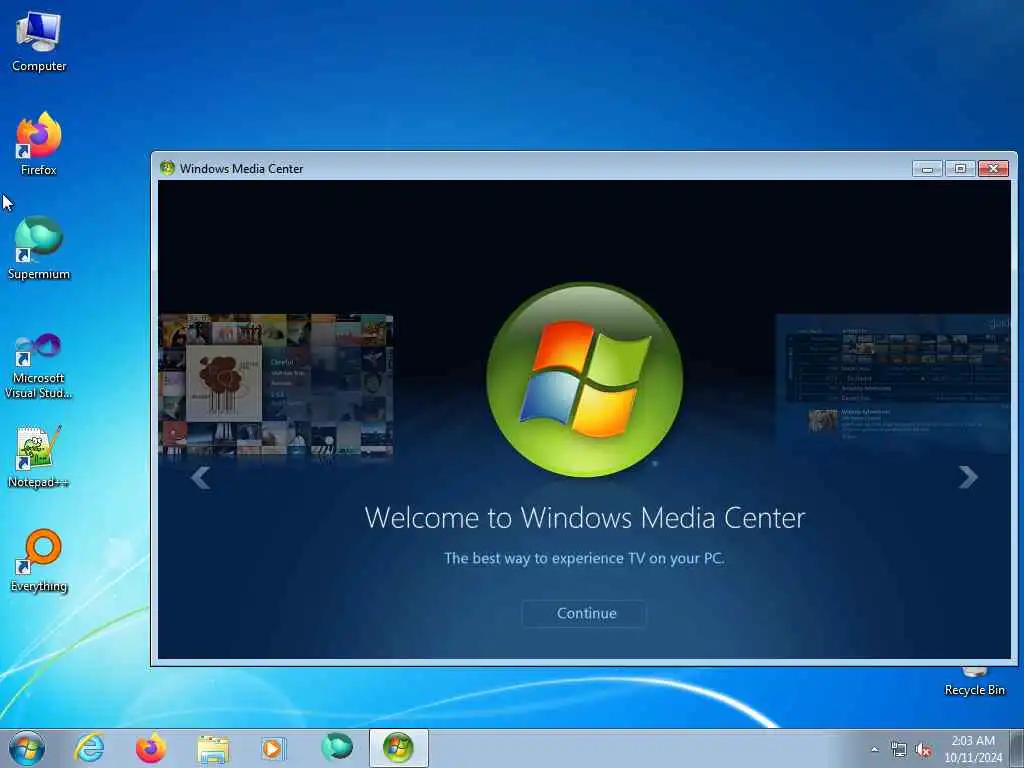Screen dimensions: 1024x768
Task: Launch Firefox from the taskbar
Action: (151, 748)
